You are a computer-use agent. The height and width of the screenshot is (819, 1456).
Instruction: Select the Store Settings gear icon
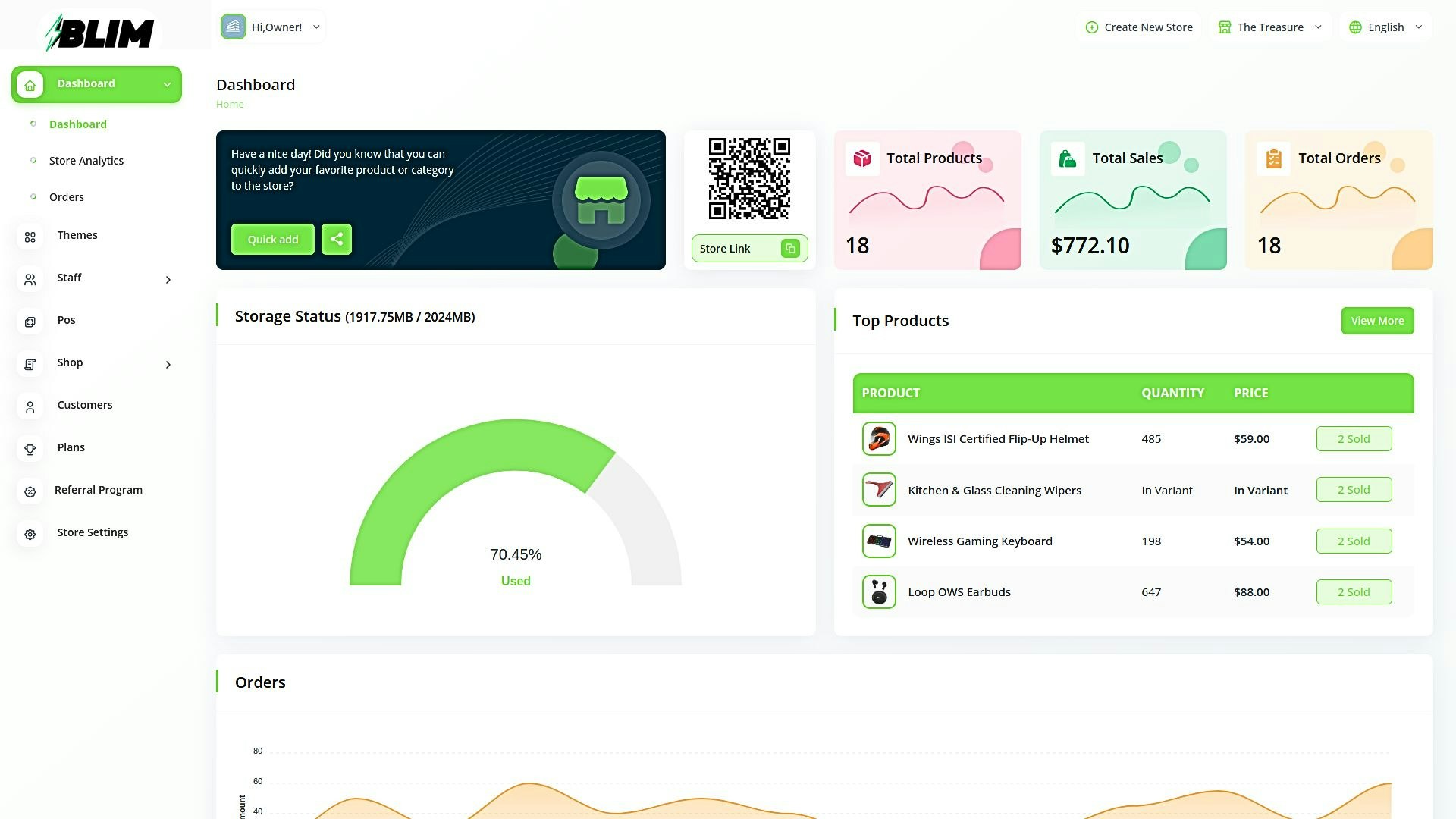[30, 534]
